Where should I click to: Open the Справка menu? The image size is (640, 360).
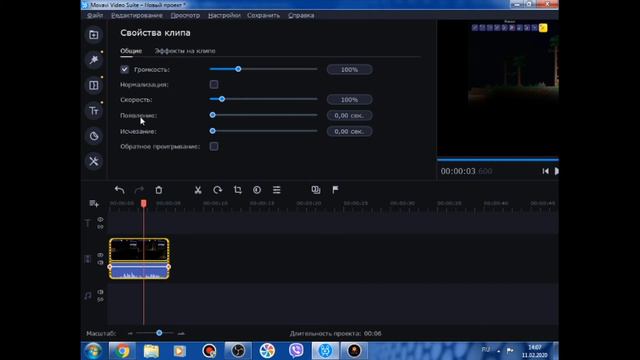[x=301, y=16]
